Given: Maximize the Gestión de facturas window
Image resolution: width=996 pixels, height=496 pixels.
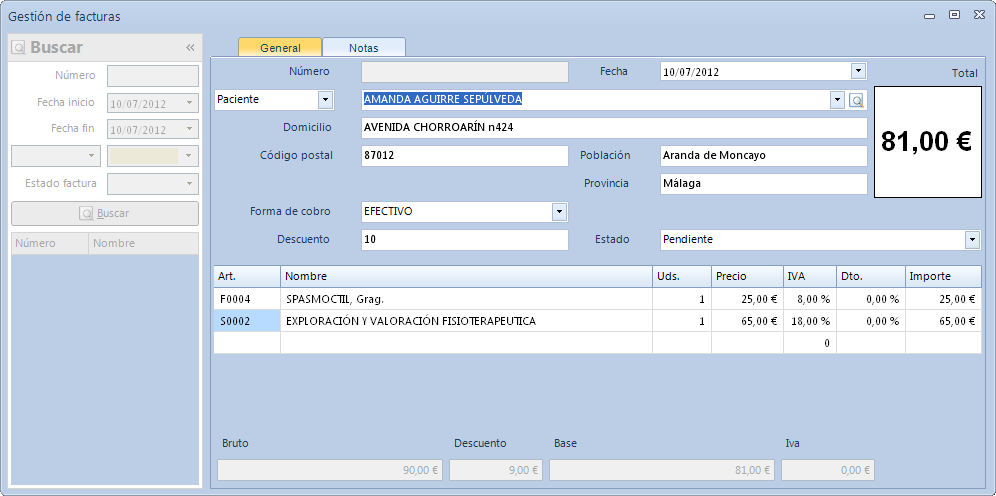Looking at the screenshot, I should click(x=954, y=15).
